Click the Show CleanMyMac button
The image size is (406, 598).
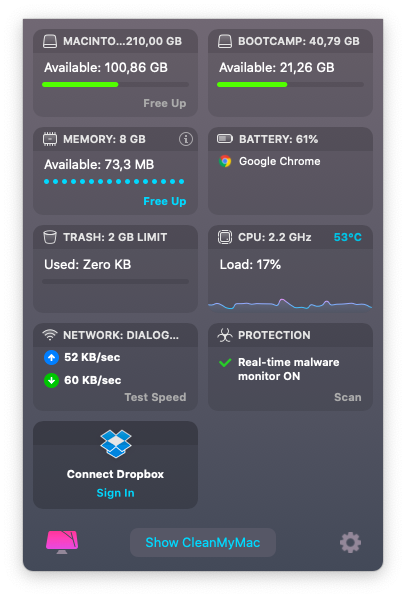click(203, 542)
